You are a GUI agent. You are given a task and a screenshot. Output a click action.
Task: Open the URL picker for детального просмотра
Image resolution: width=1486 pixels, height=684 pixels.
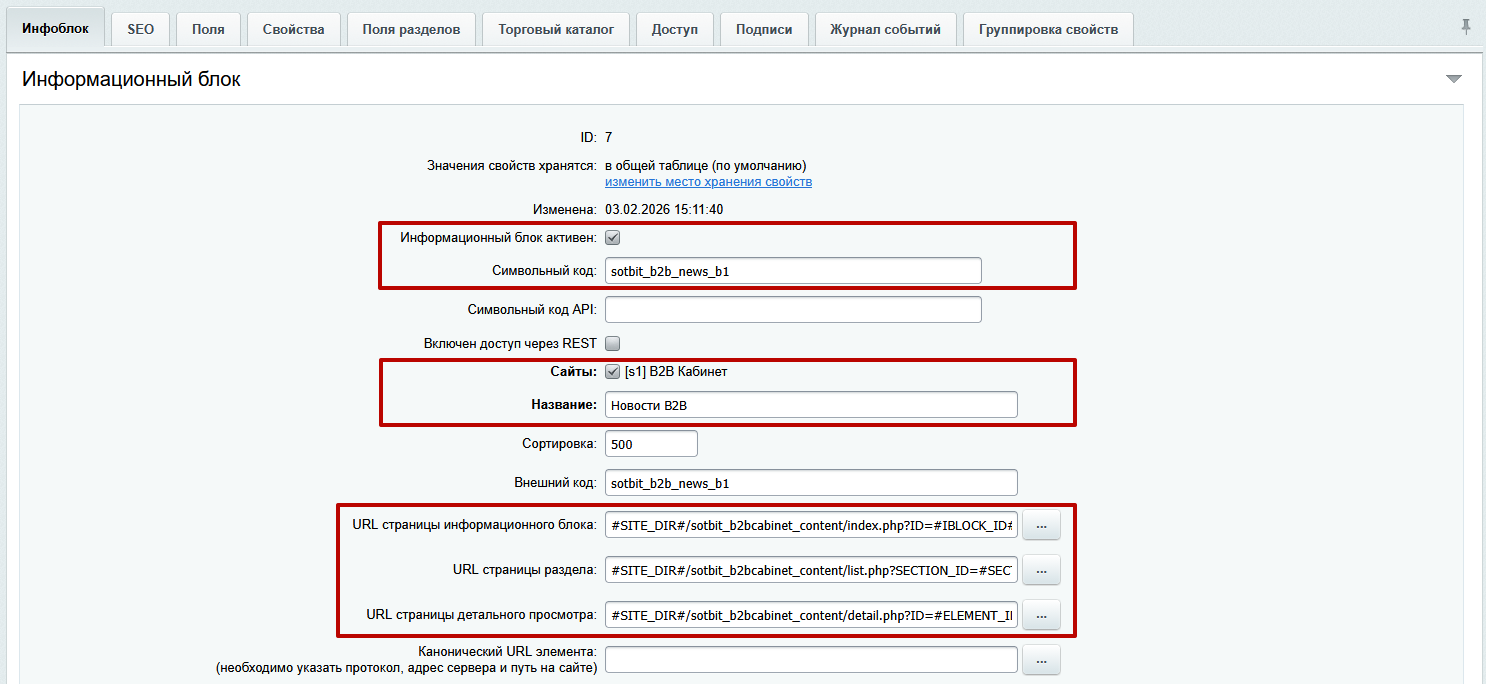tap(1040, 614)
